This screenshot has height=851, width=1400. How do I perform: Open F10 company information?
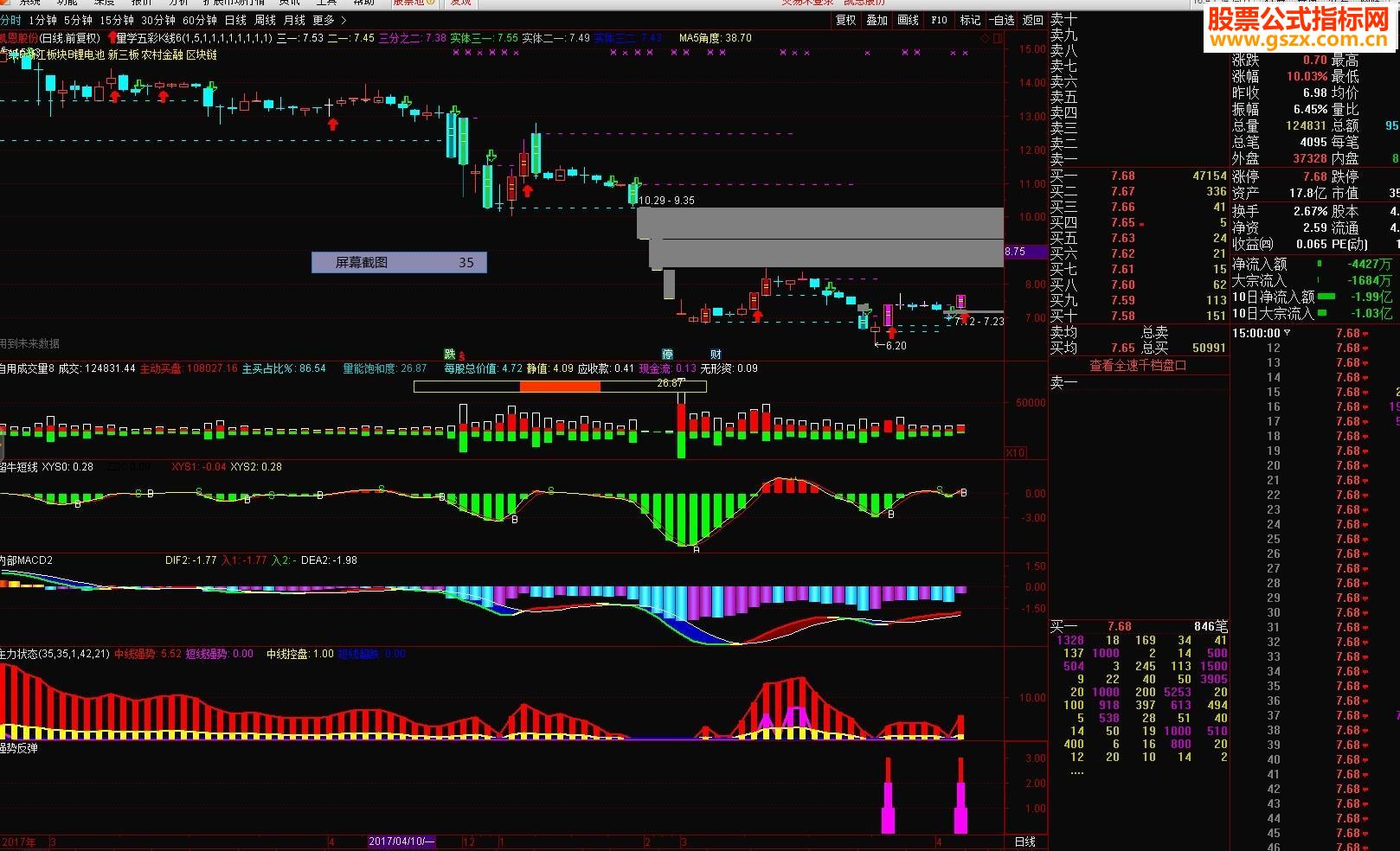939,20
